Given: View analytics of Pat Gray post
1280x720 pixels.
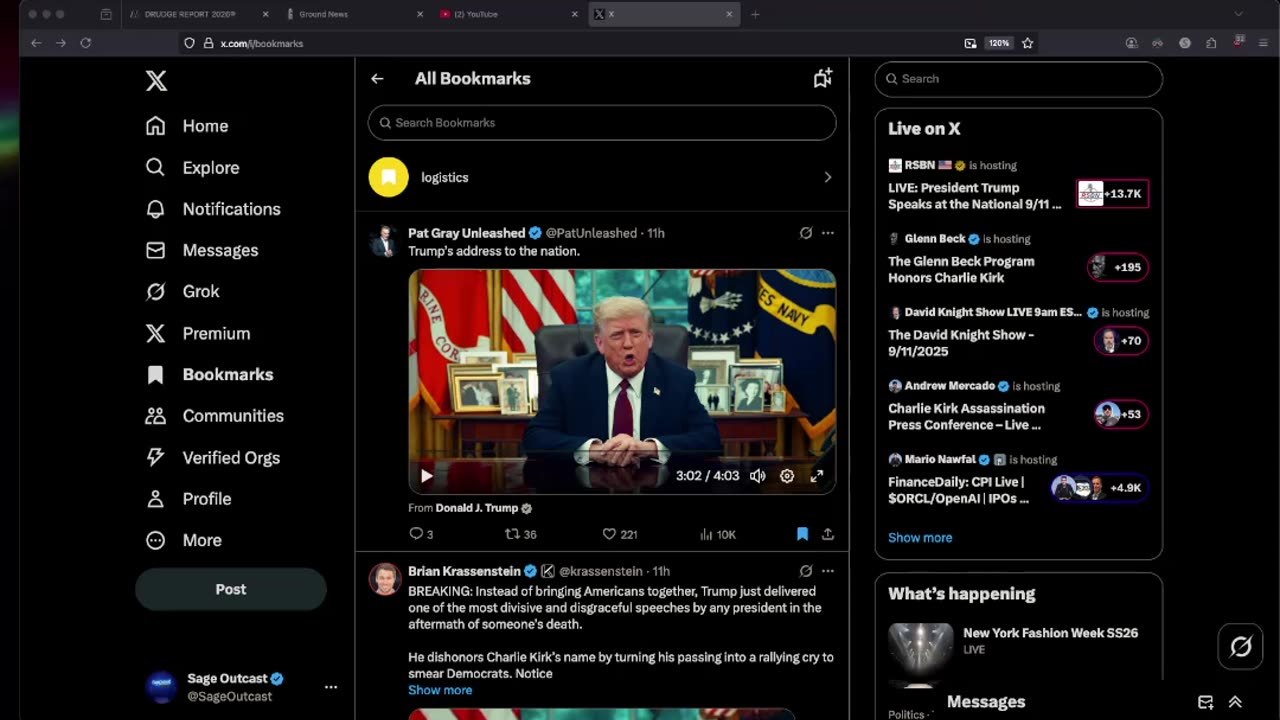Looking at the screenshot, I should coord(718,534).
